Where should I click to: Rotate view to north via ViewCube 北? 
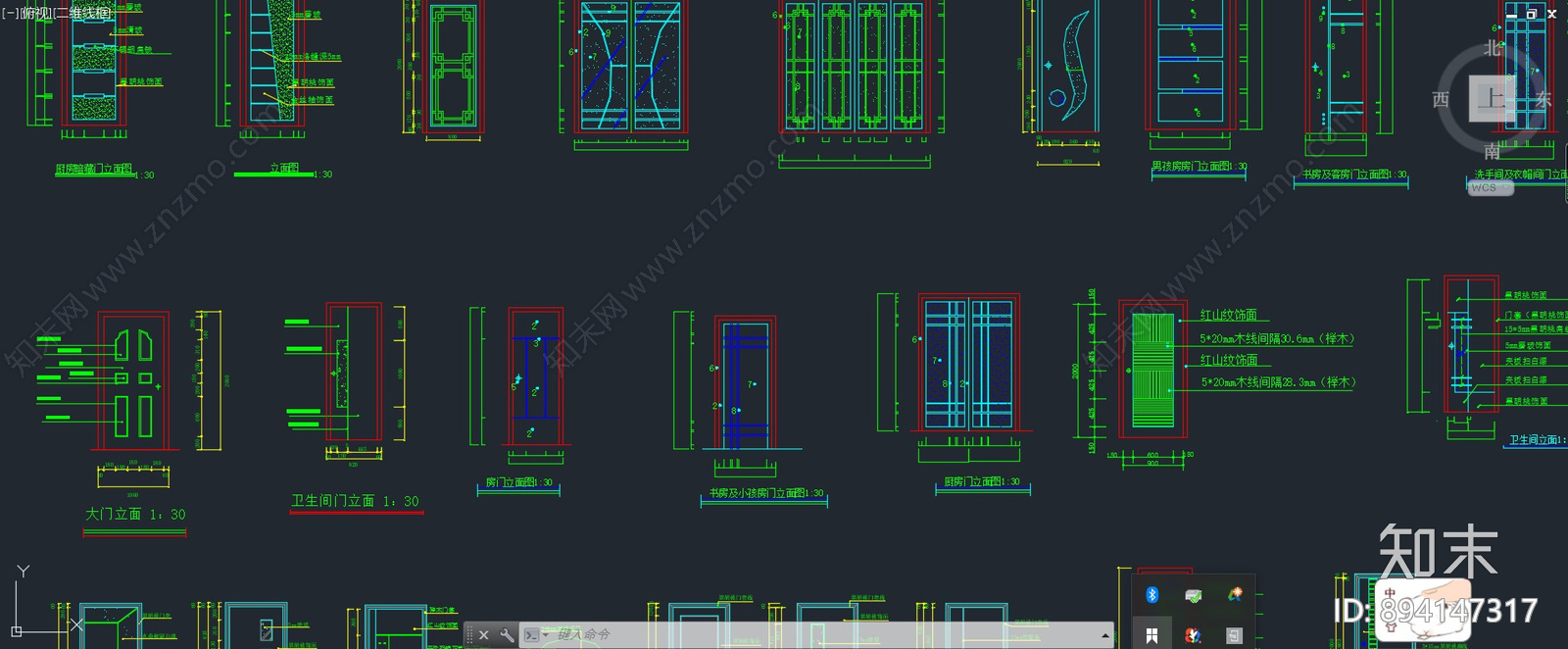click(1492, 48)
